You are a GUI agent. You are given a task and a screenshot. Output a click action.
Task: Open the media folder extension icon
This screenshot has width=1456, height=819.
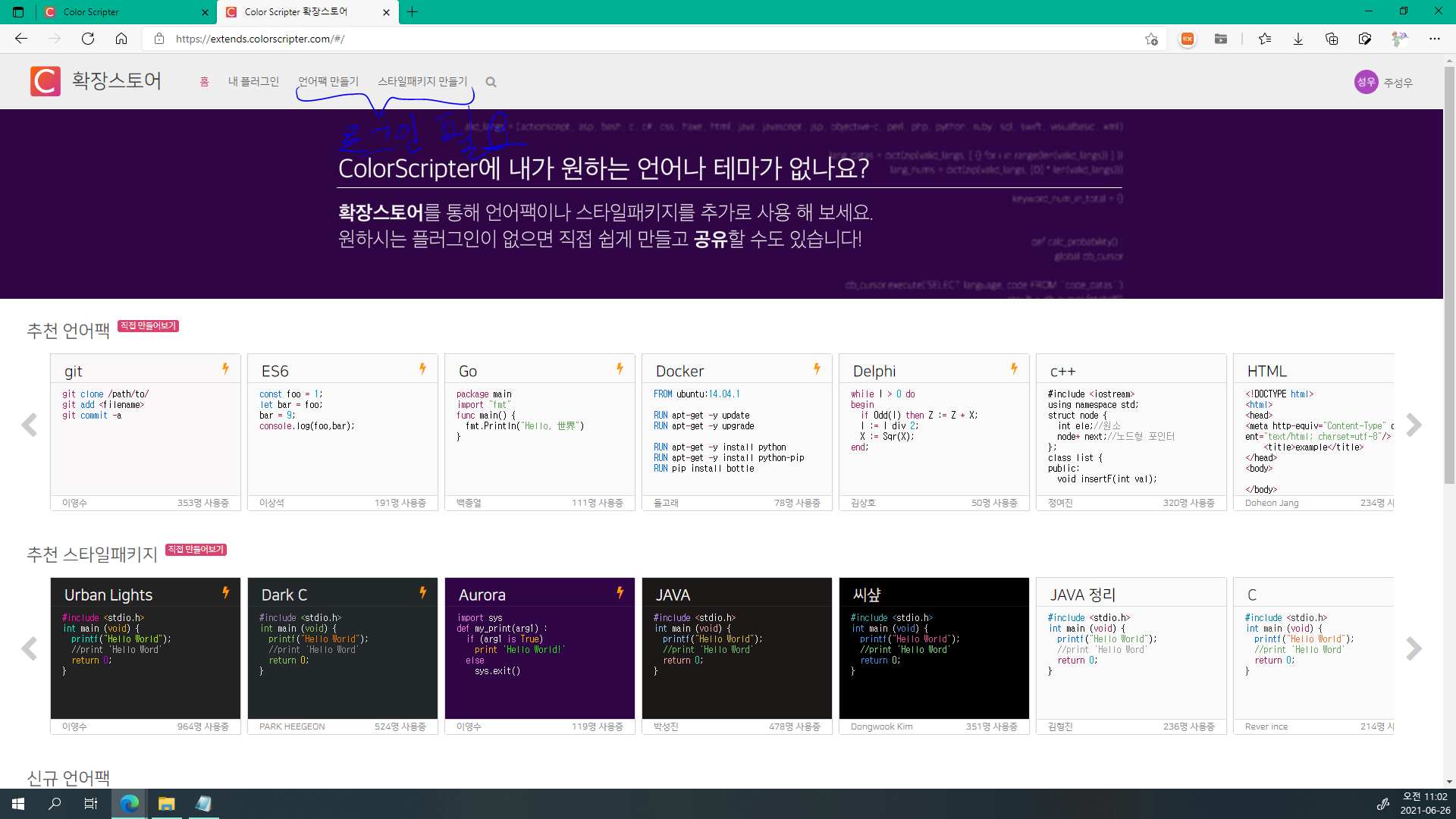click(x=1221, y=39)
